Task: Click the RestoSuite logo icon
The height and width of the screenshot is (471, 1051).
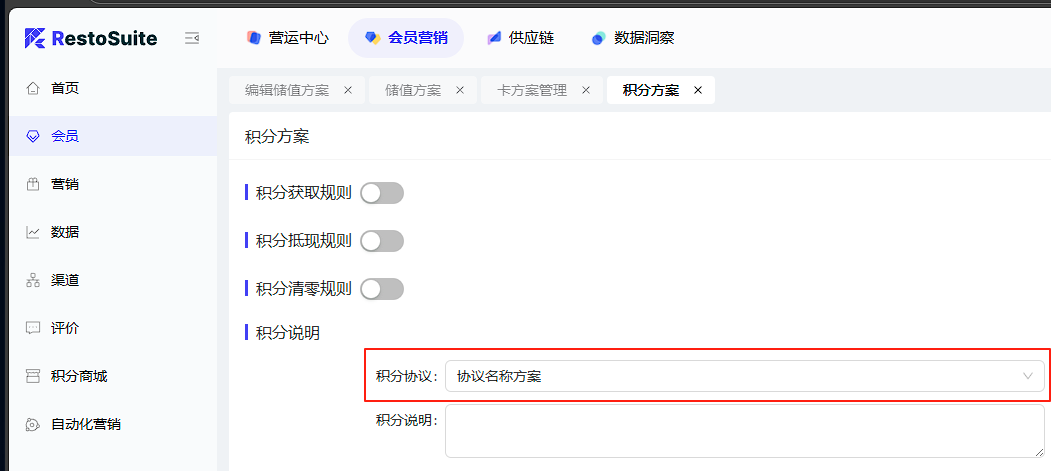Action: 35,38
